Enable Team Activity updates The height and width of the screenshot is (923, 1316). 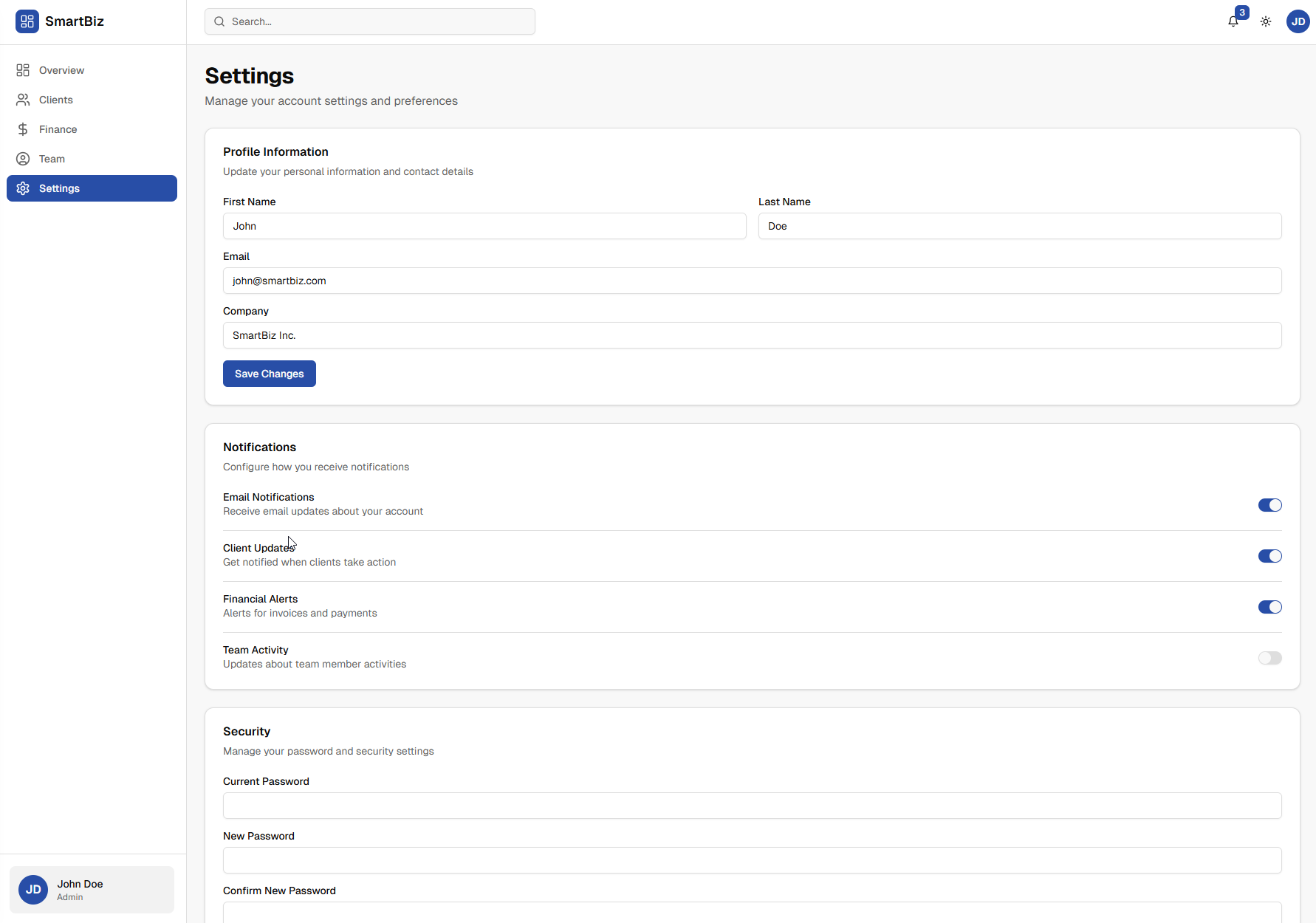tap(1270, 658)
